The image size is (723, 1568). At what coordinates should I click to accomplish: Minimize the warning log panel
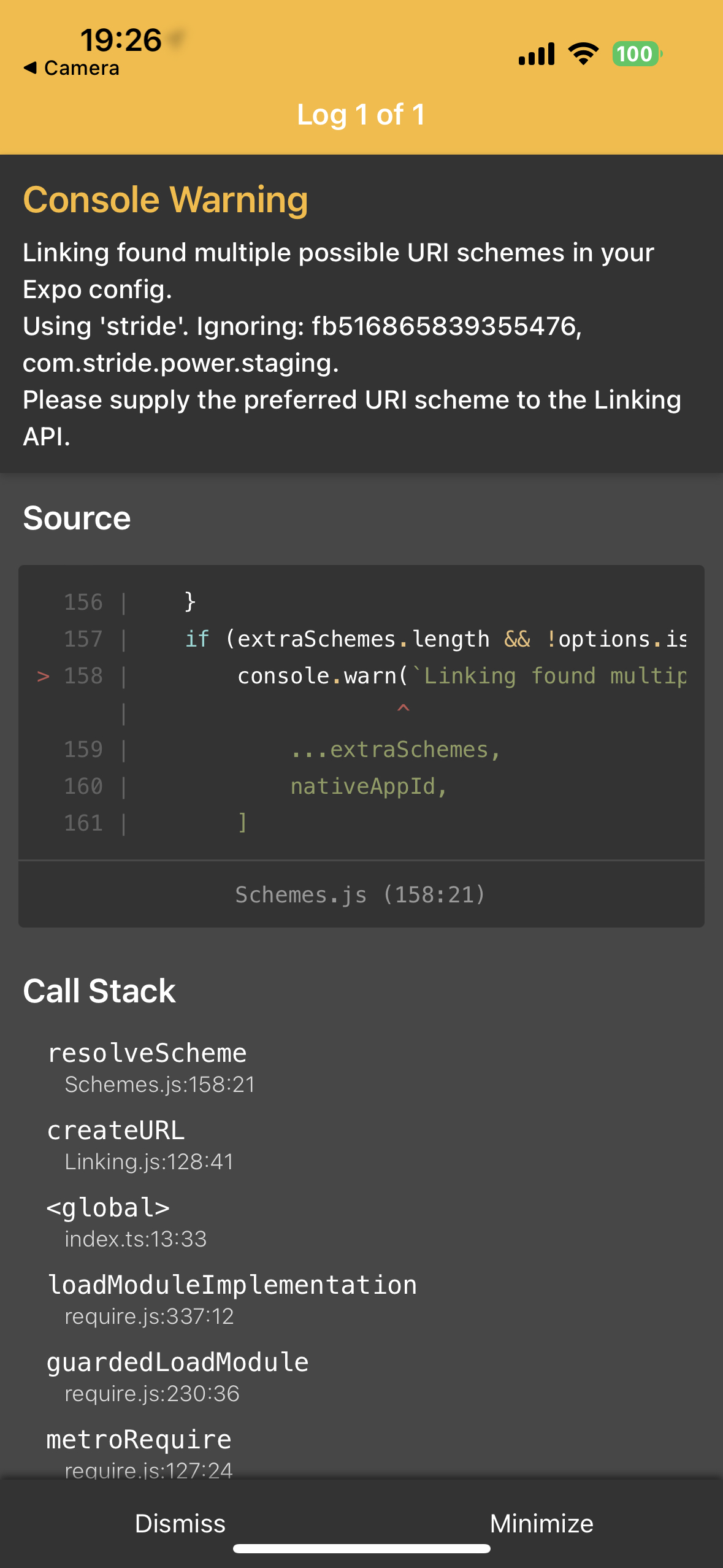click(541, 1523)
